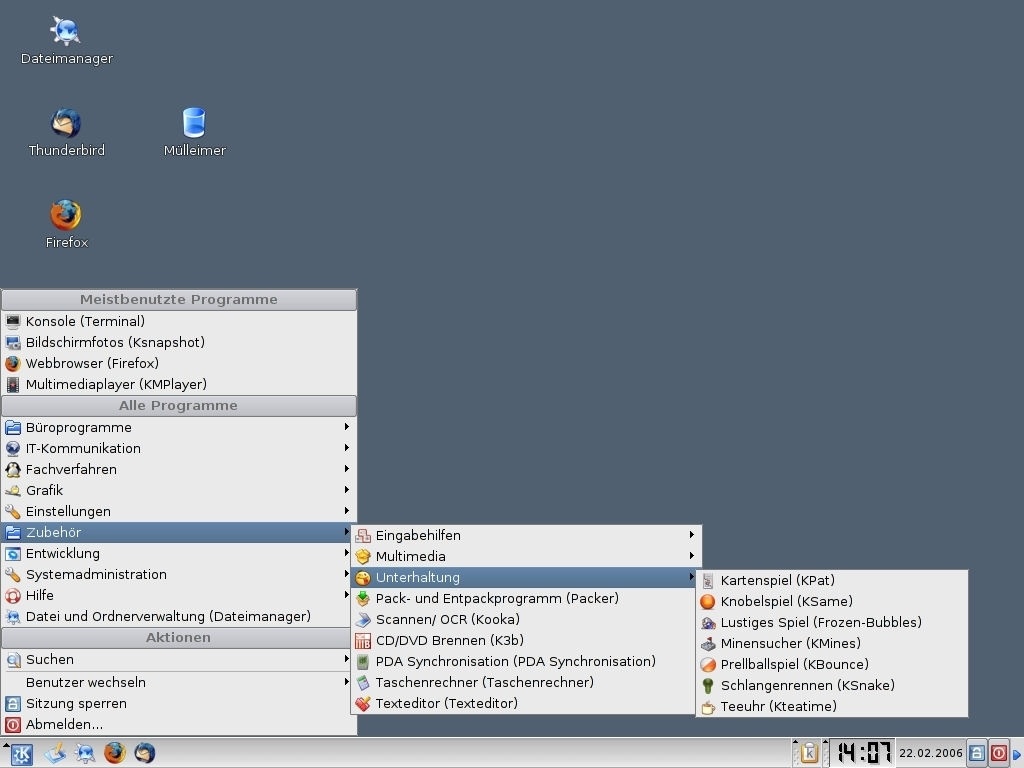Viewport: 1024px width, 768px height.
Task: Launch Konsole (Terminal) from the menu
Action: coord(179,321)
